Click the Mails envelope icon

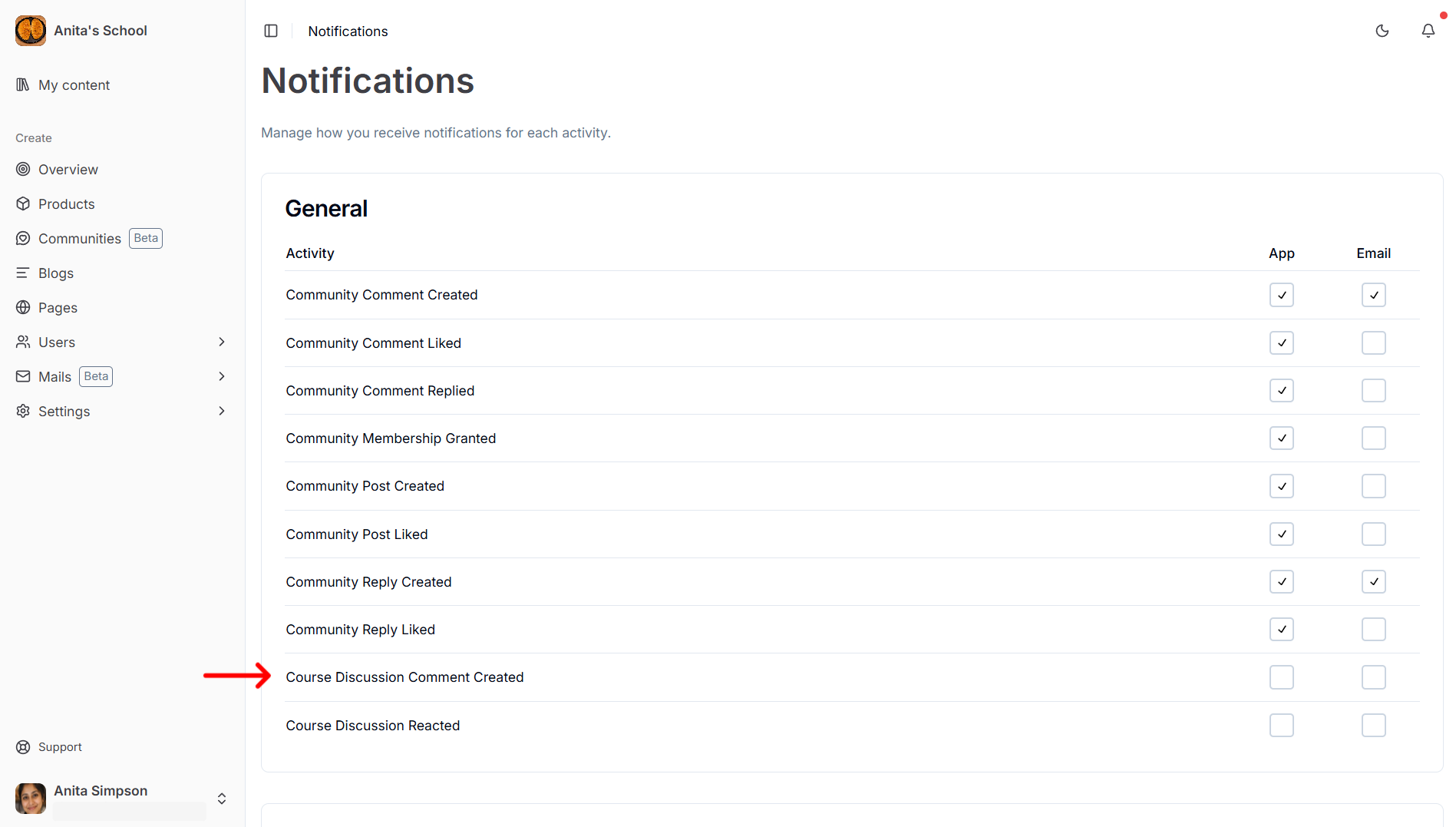coord(23,376)
